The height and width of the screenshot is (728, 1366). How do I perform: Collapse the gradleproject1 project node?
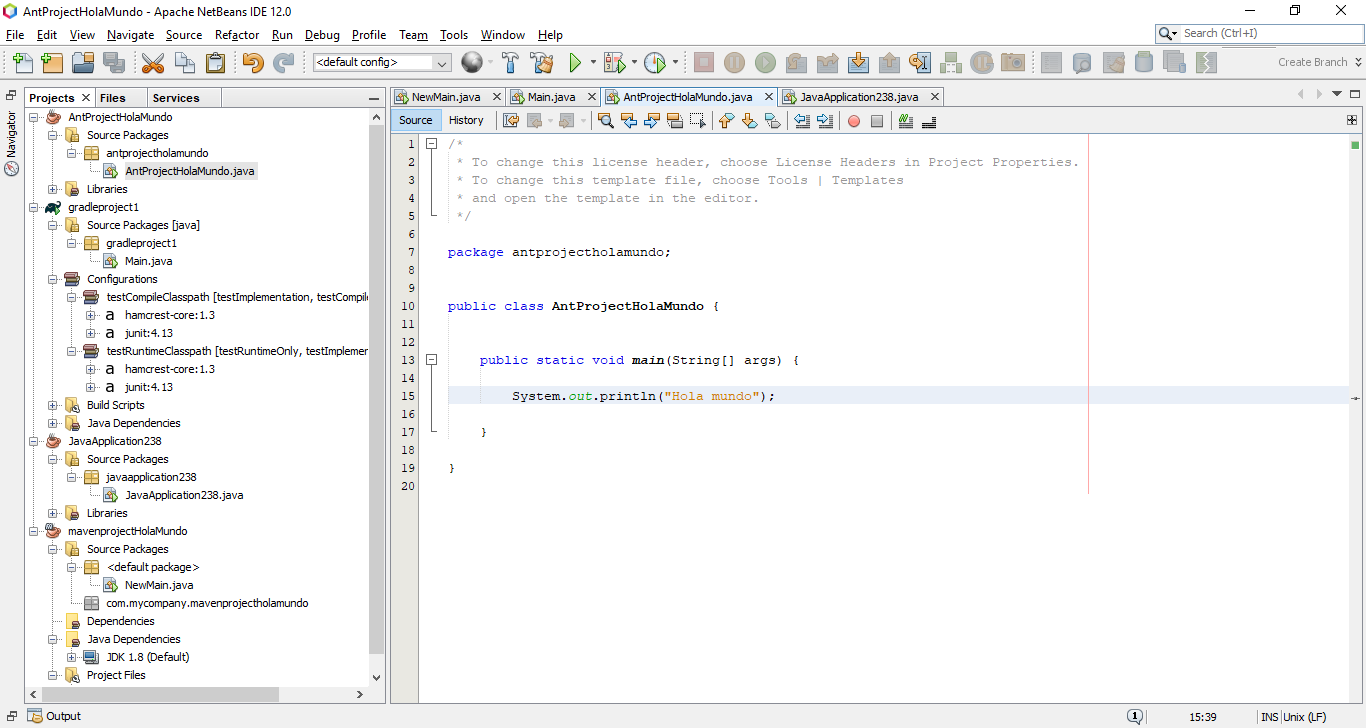point(32,206)
